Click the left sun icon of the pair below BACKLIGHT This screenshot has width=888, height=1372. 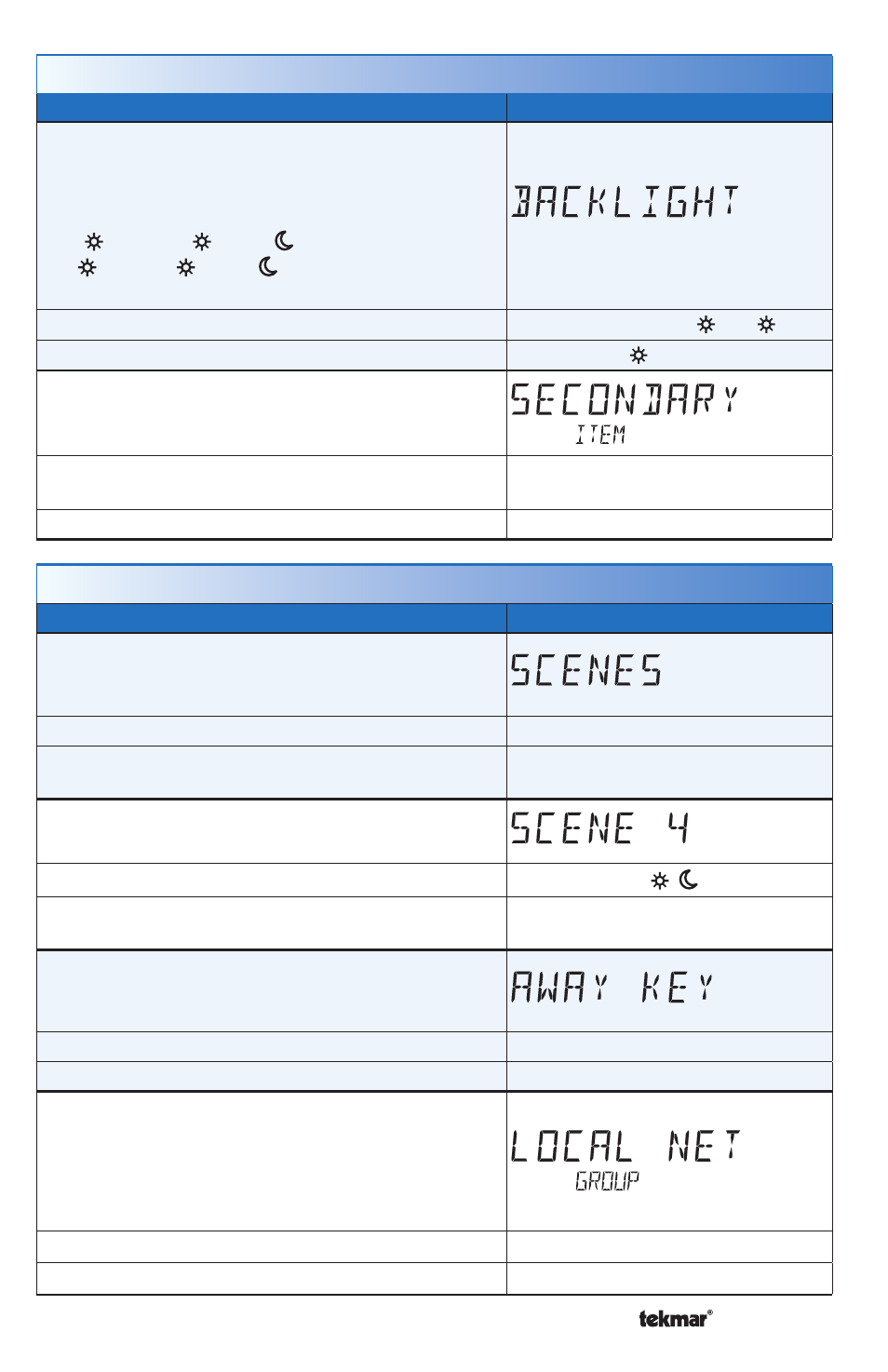pyautogui.click(x=706, y=325)
